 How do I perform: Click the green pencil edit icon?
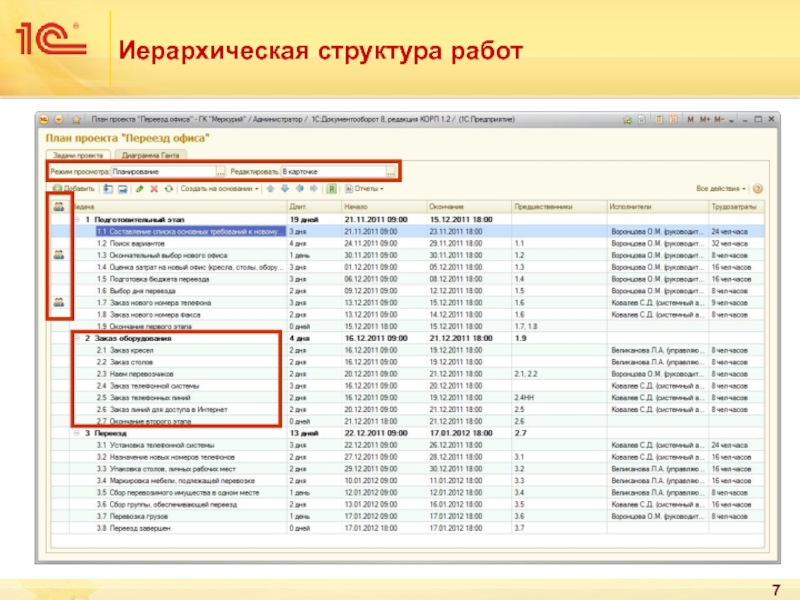140,188
